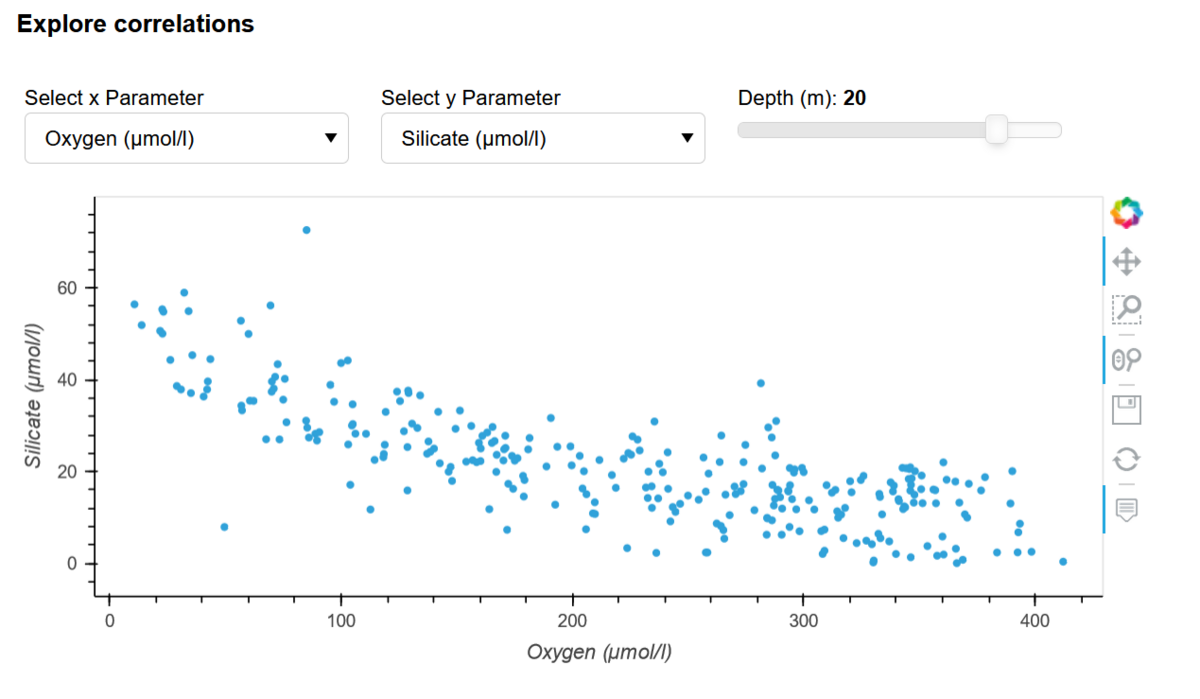Click the highest outlier point above Silicate 70
Image resolution: width=1200 pixels, height=699 pixels.
[x=306, y=230]
